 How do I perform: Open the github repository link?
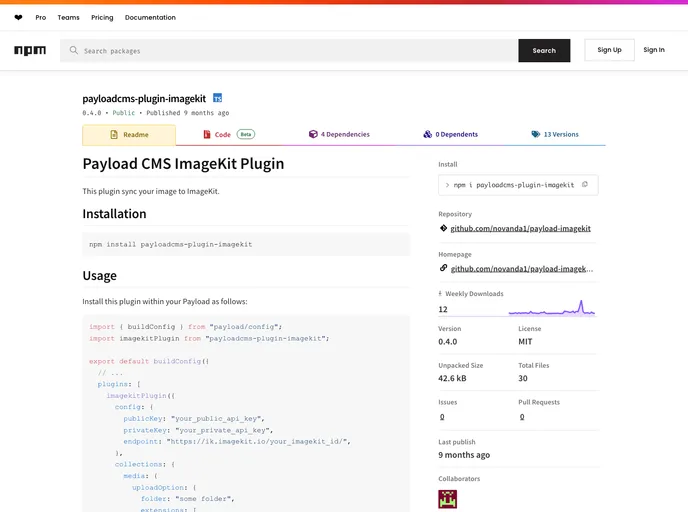pyautogui.click(x=520, y=228)
